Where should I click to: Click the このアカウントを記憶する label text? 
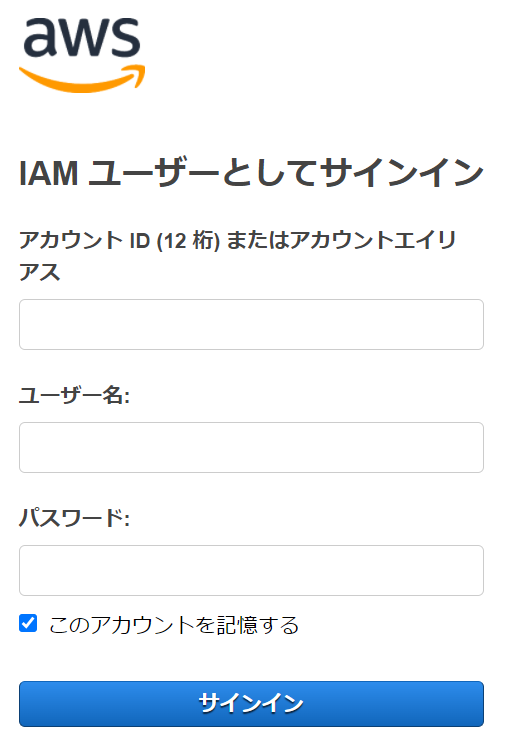pyautogui.click(x=174, y=625)
